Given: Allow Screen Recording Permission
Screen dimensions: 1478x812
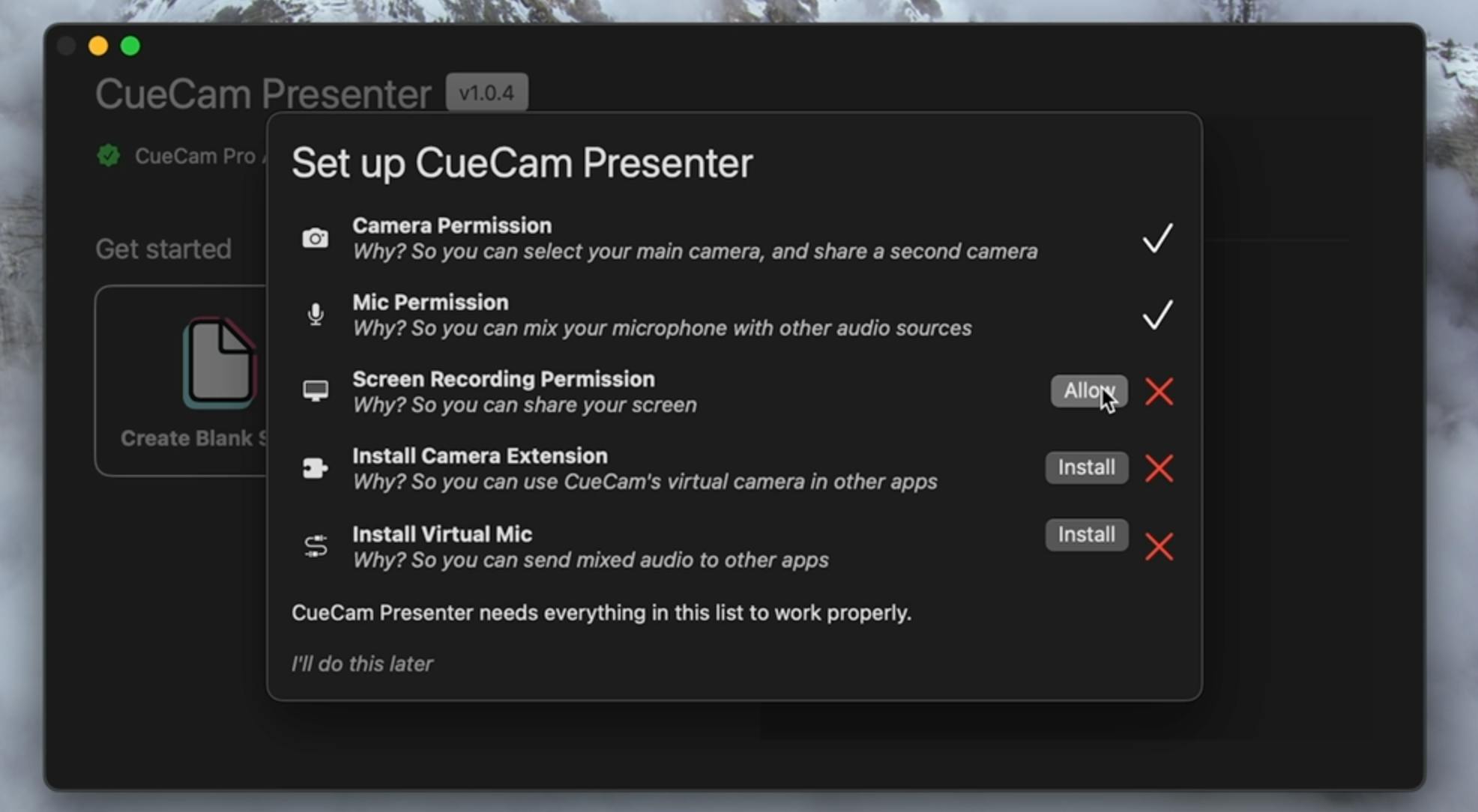Looking at the screenshot, I should coord(1089,391).
